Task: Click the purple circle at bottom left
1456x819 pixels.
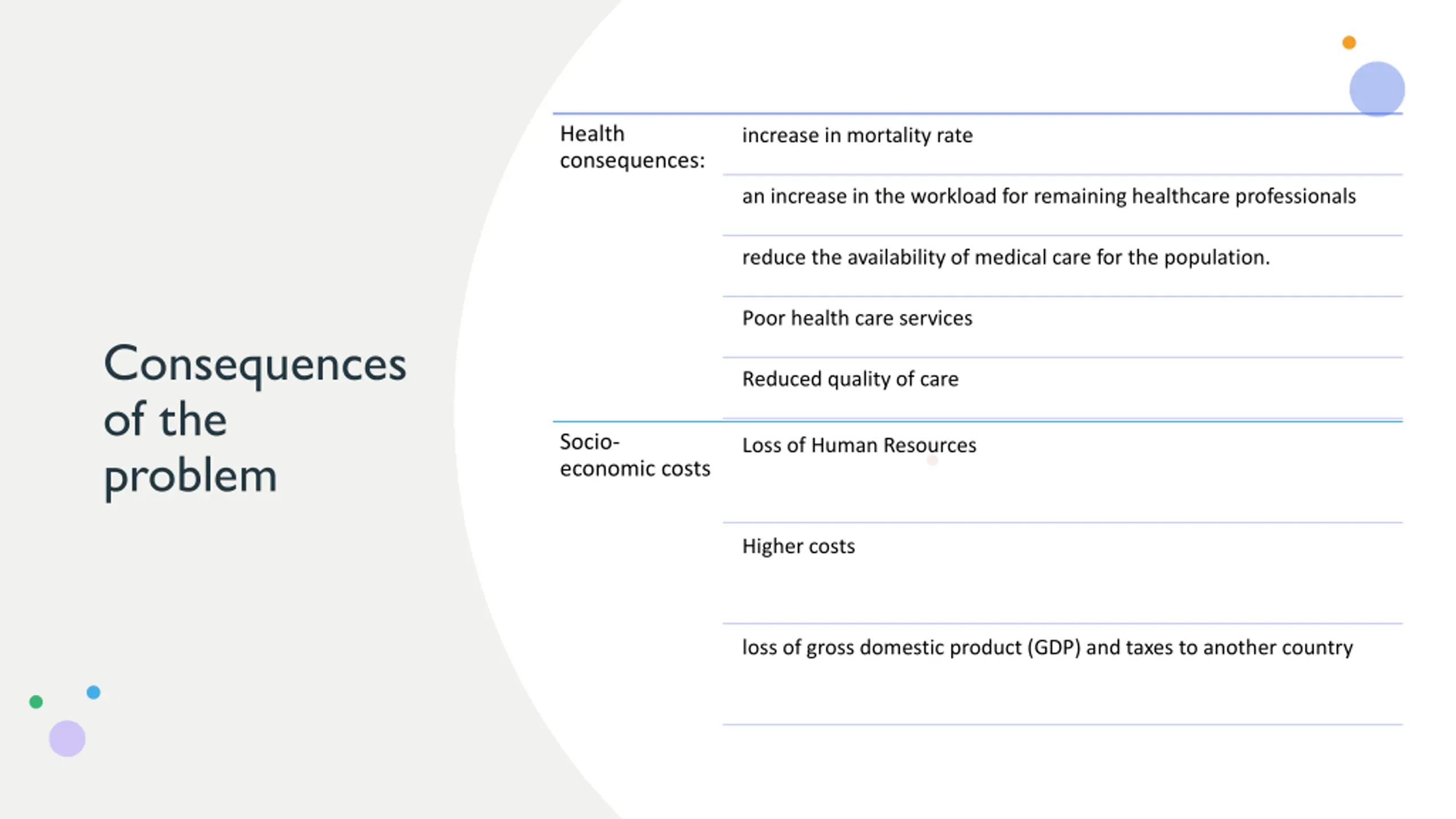Action: pos(67,738)
